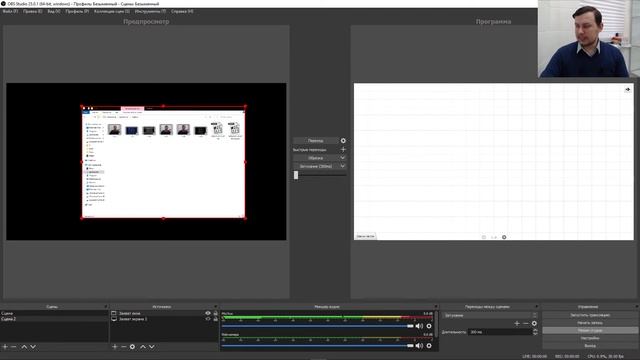Move scene down with arrow icon
Screen dimensions: 640x360
[x=33, y=347]
